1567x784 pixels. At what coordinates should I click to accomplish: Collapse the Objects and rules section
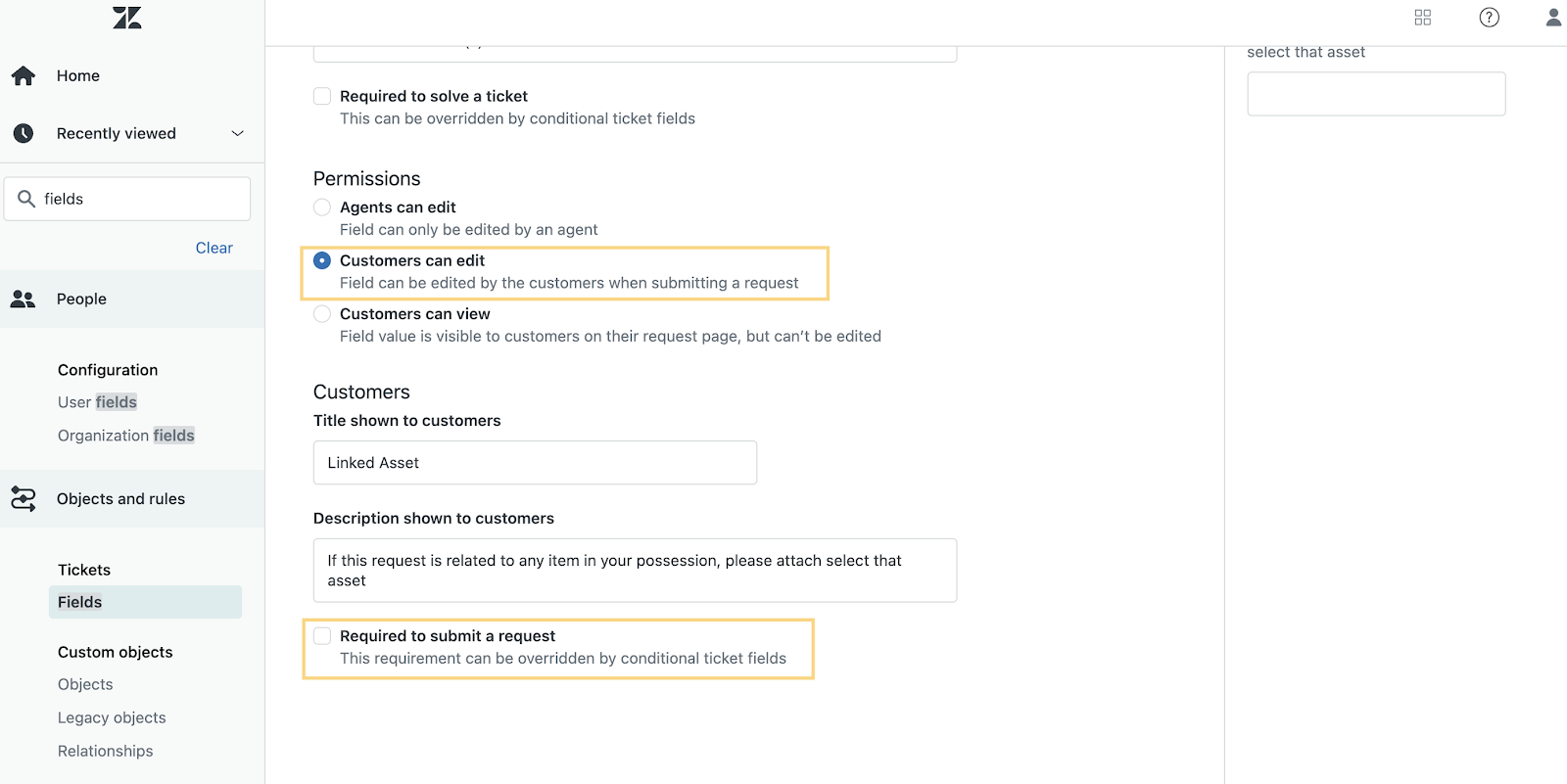click(132, 499)
